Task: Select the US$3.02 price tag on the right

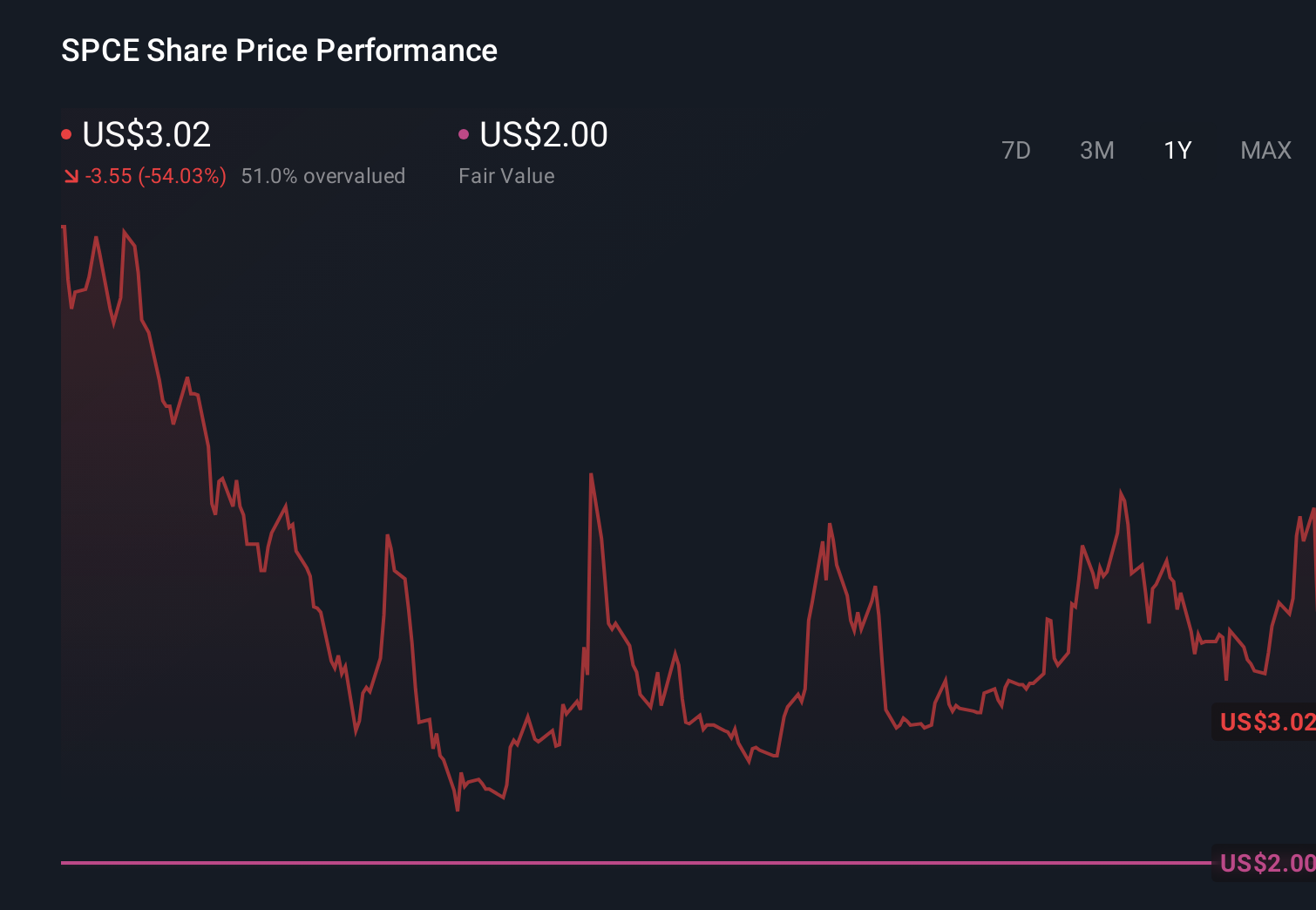Action: 1266,723
